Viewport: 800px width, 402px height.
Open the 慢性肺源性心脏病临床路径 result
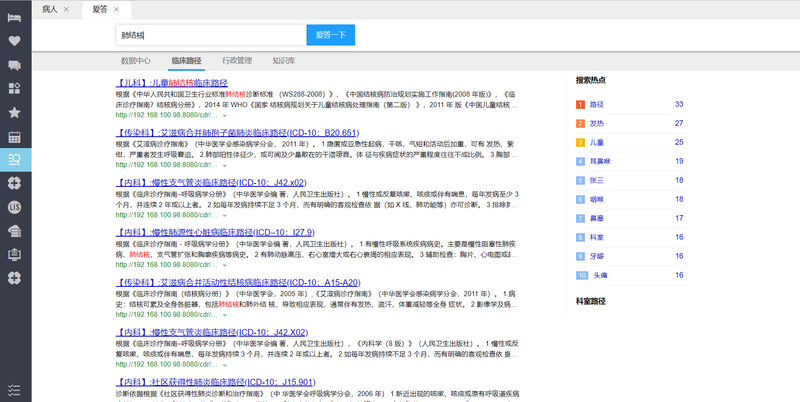[x=215, y=232]
